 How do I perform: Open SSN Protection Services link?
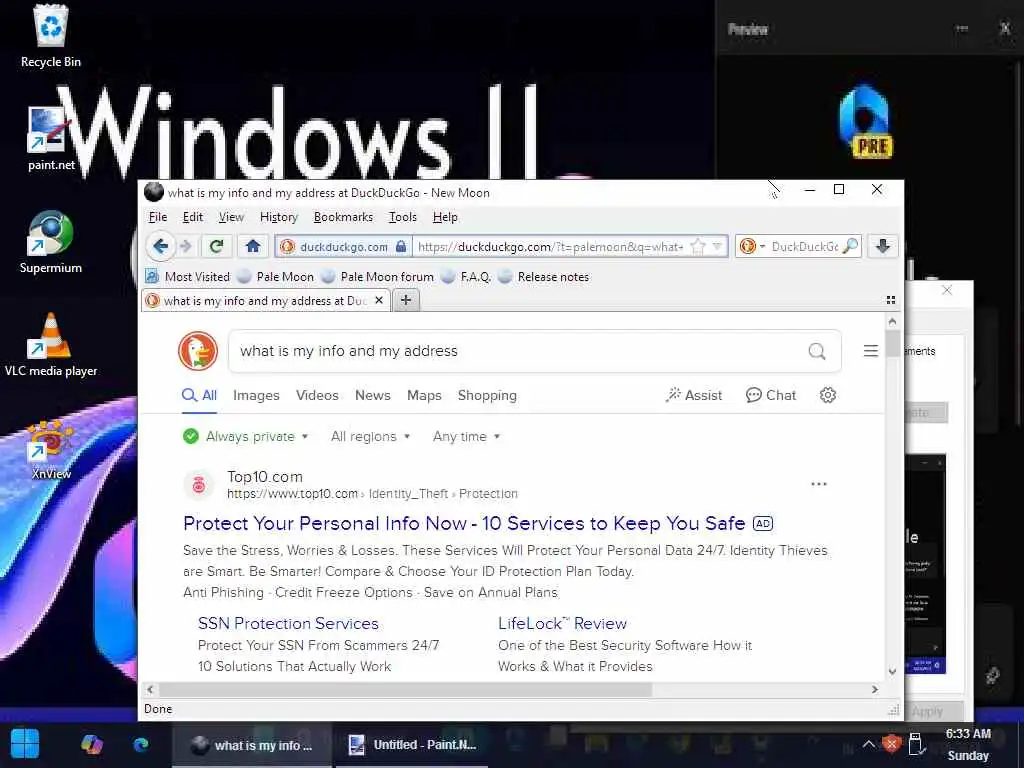(288, 623)
